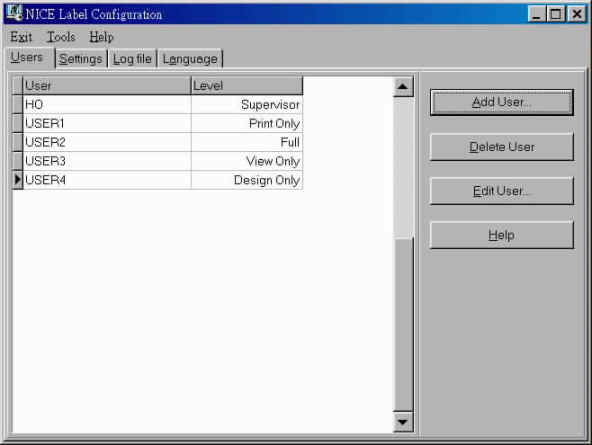Click the User column header

pyautogui.click(x=107, y=86)
